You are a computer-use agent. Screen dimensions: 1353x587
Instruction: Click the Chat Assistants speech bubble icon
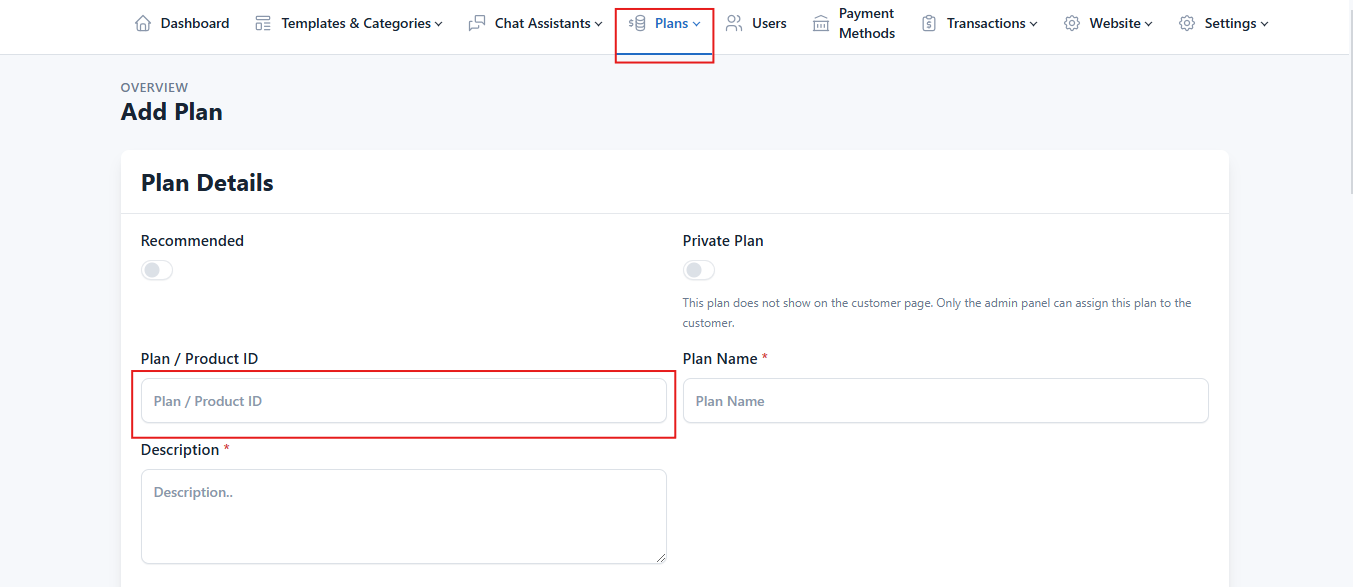pyautogui.click(x=477, y=23)
